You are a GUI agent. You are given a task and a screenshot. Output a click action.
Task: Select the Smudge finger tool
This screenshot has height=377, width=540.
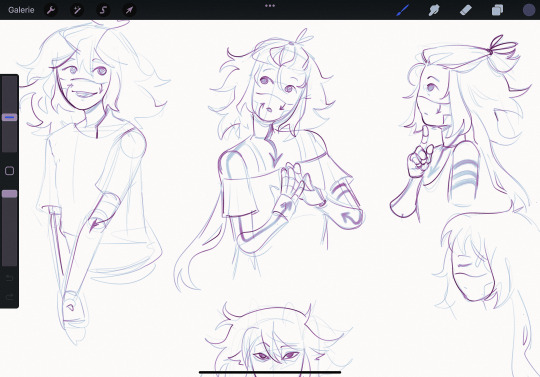(x=434, y=10)
